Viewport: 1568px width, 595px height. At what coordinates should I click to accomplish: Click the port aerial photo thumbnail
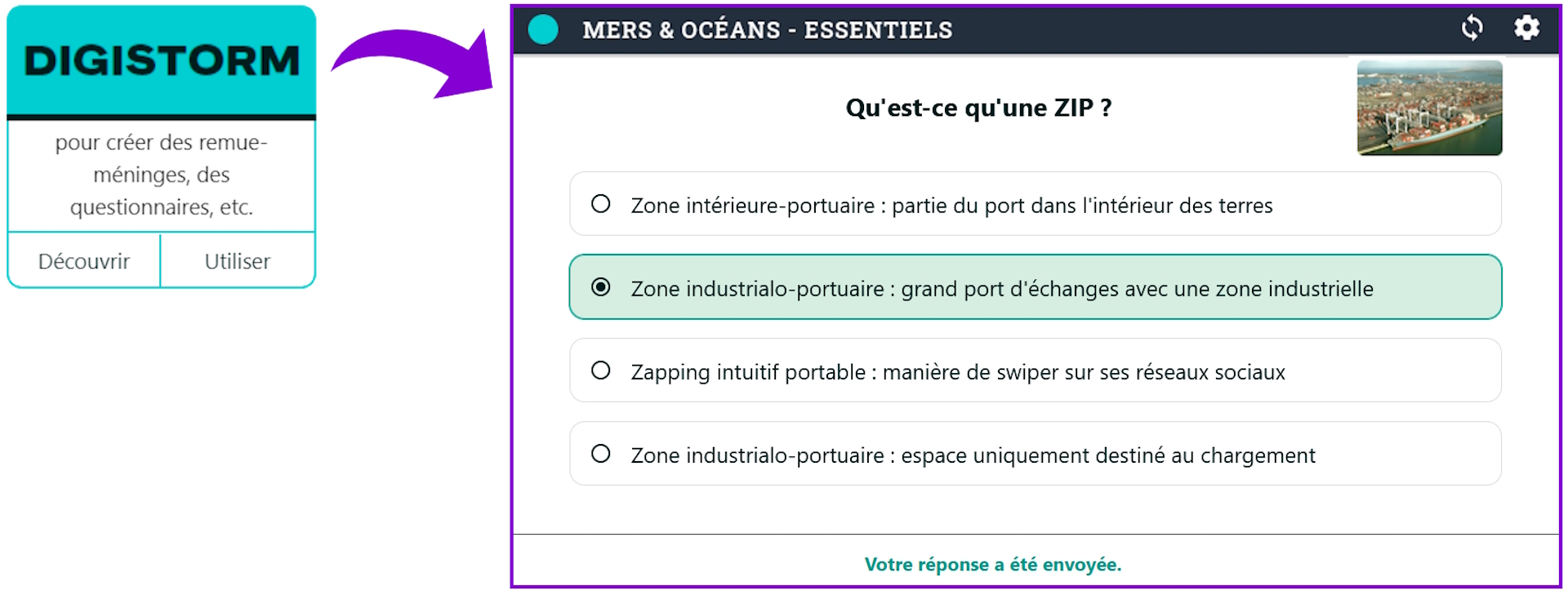point(1428,108)
